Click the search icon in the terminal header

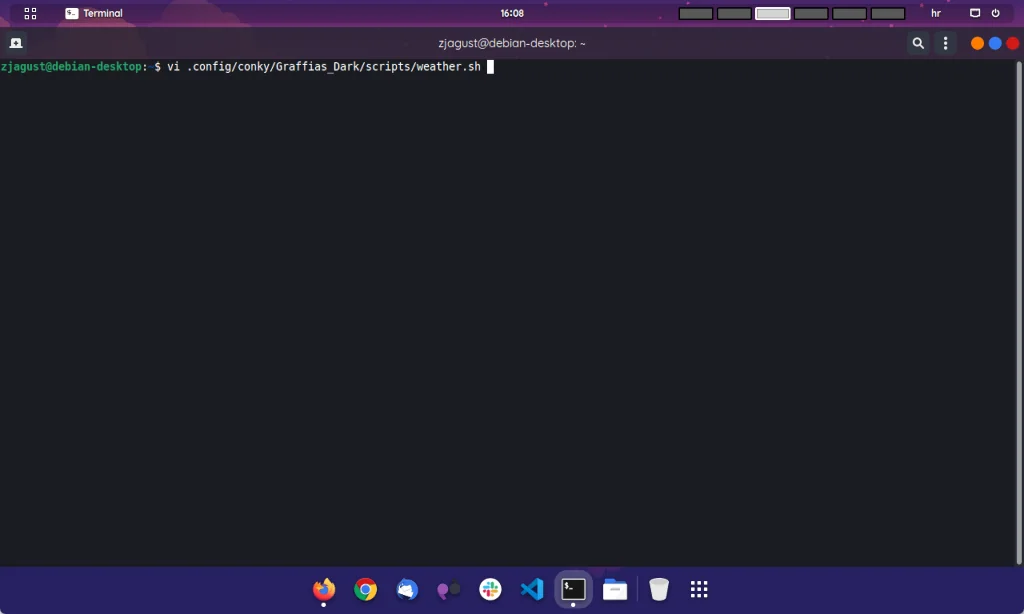coord(918,43)
